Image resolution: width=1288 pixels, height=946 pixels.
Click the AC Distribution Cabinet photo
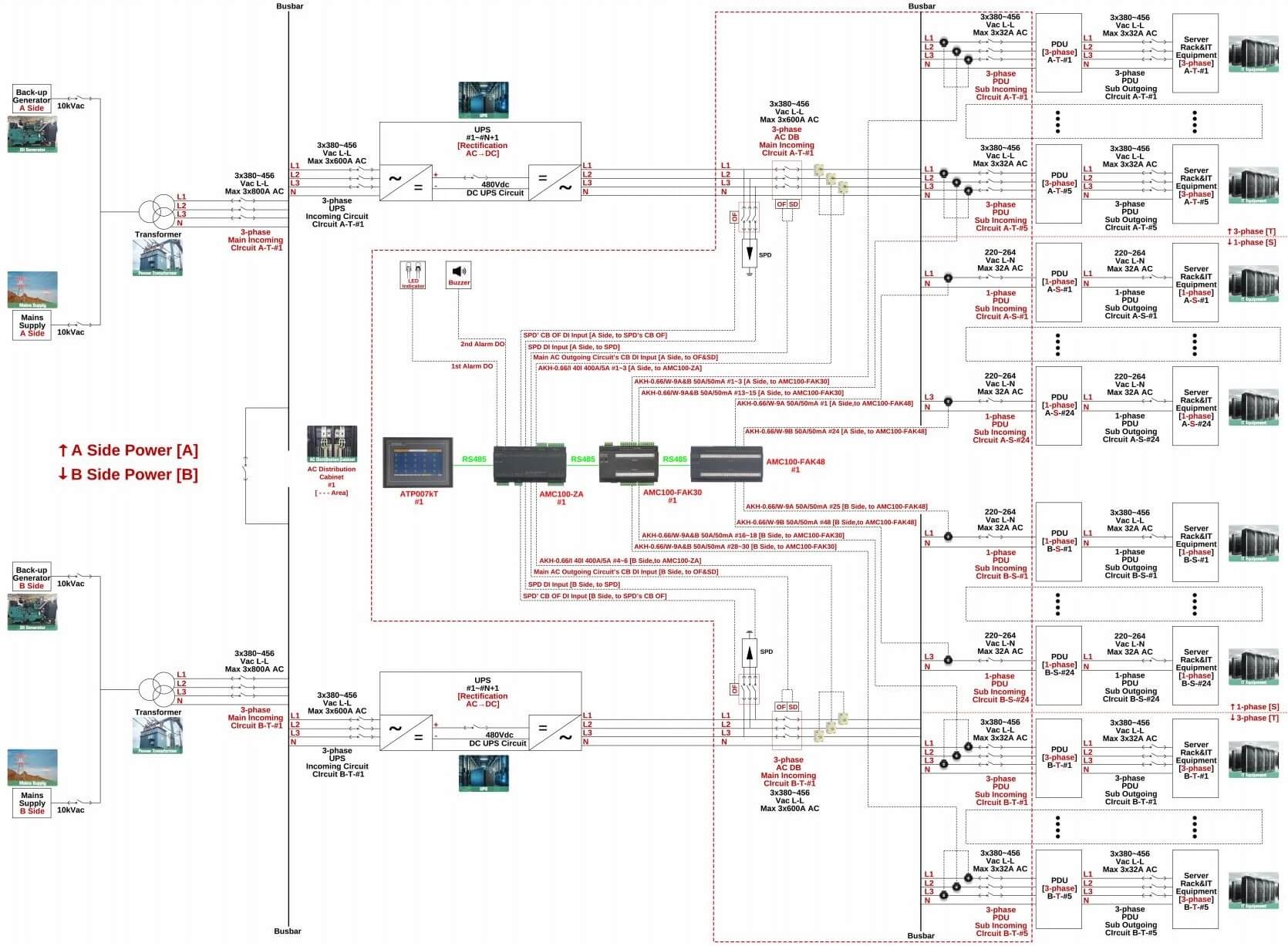[x=332, y=444]
